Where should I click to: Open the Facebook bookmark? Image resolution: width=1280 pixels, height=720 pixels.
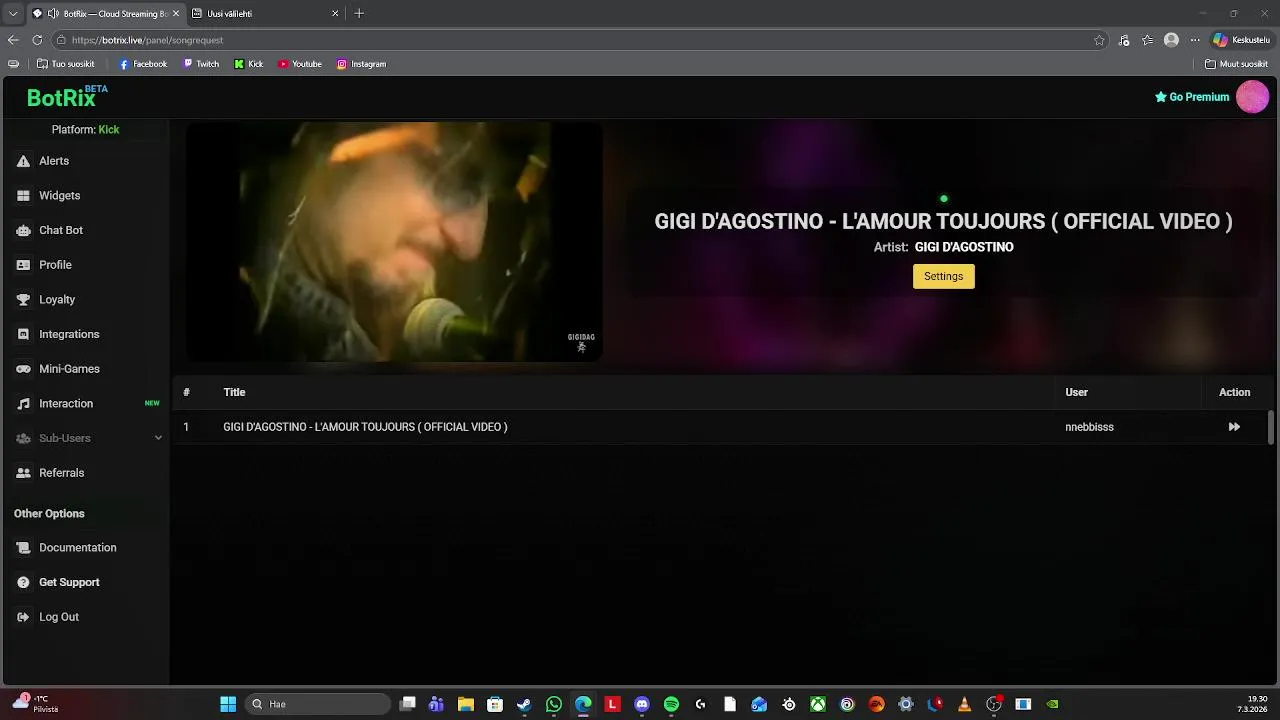[x=143, y=64]
